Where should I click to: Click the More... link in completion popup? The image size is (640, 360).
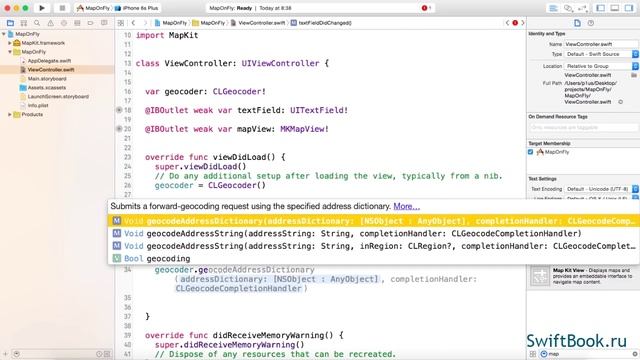point(407,206)
